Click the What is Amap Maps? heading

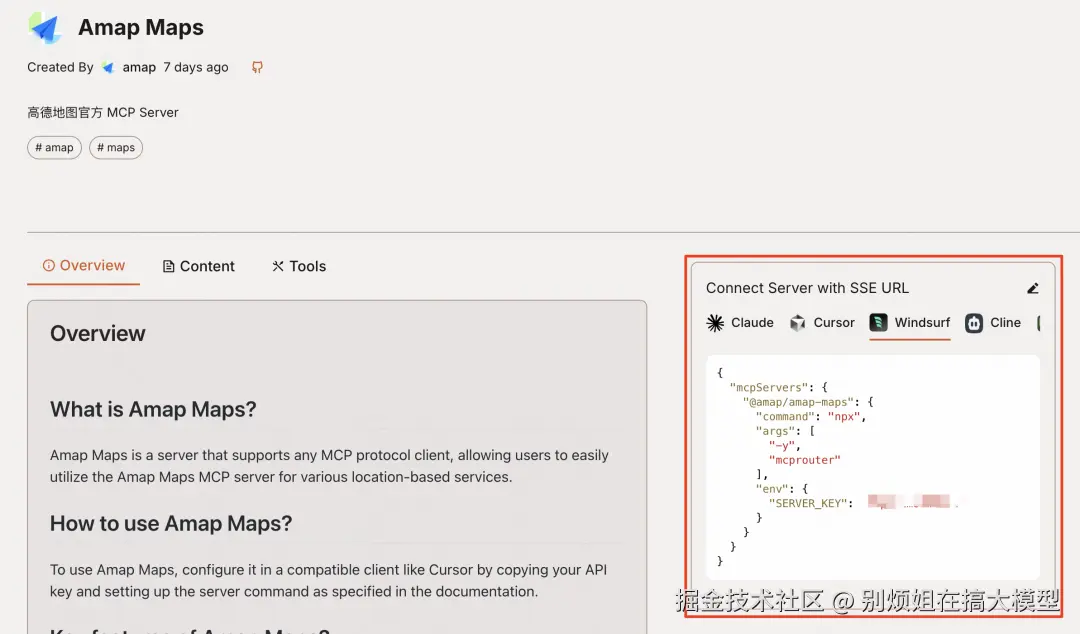153,409
